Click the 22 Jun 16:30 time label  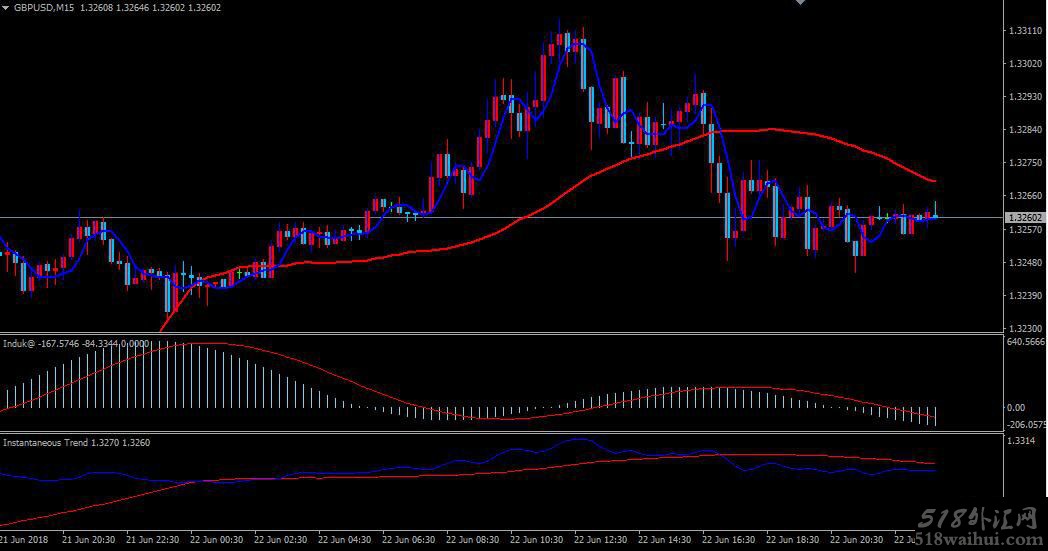[729, 540]
